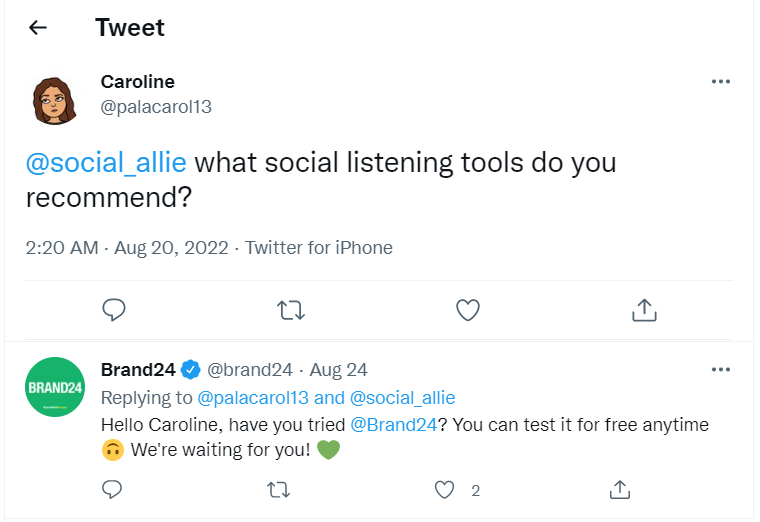Open more options for Brand24's reply
The height and width of the screenshot is (522, 760).
(720, 370)
